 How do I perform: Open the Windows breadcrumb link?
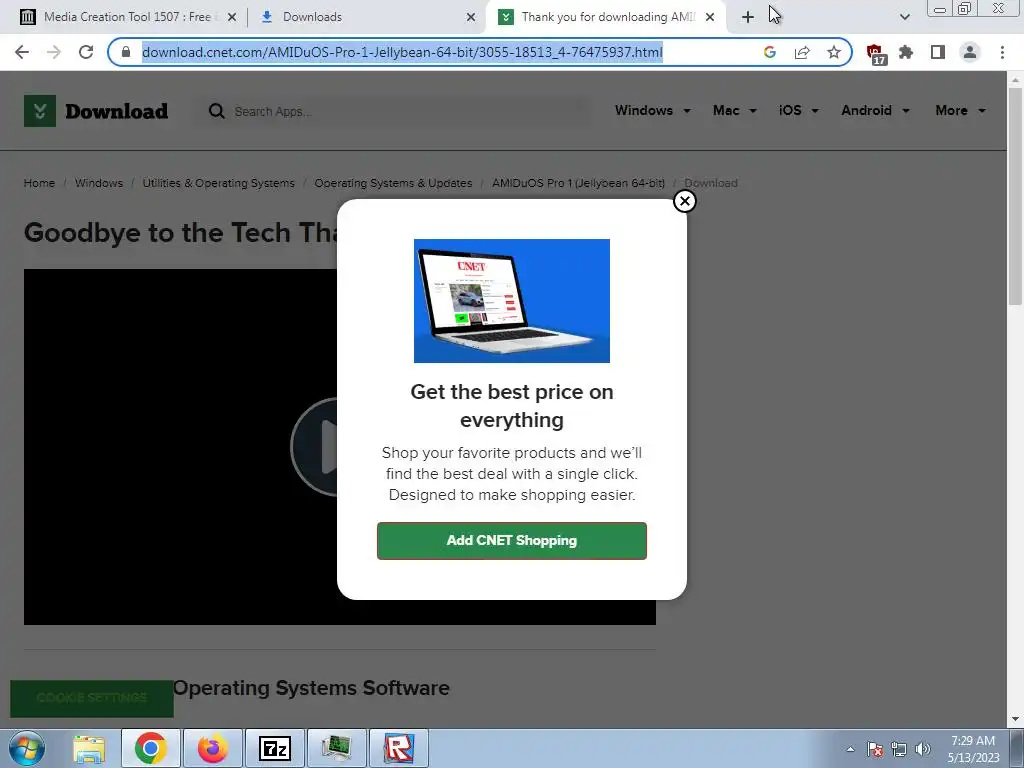click(99, 184)
